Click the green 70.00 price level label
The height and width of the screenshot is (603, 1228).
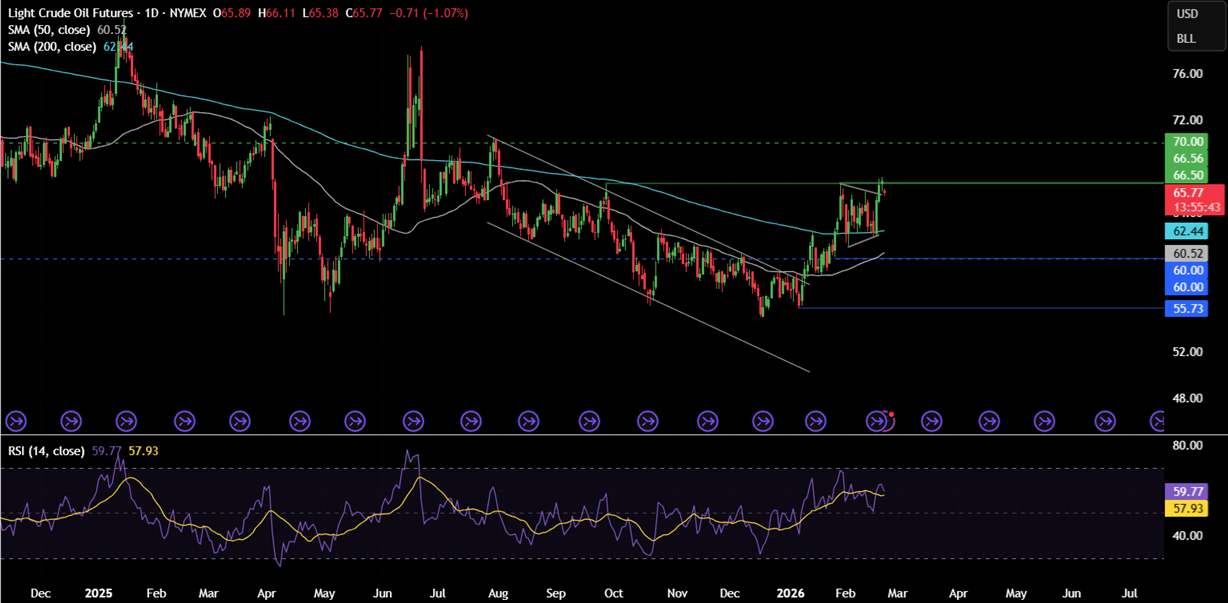[x=1188, y=142]
